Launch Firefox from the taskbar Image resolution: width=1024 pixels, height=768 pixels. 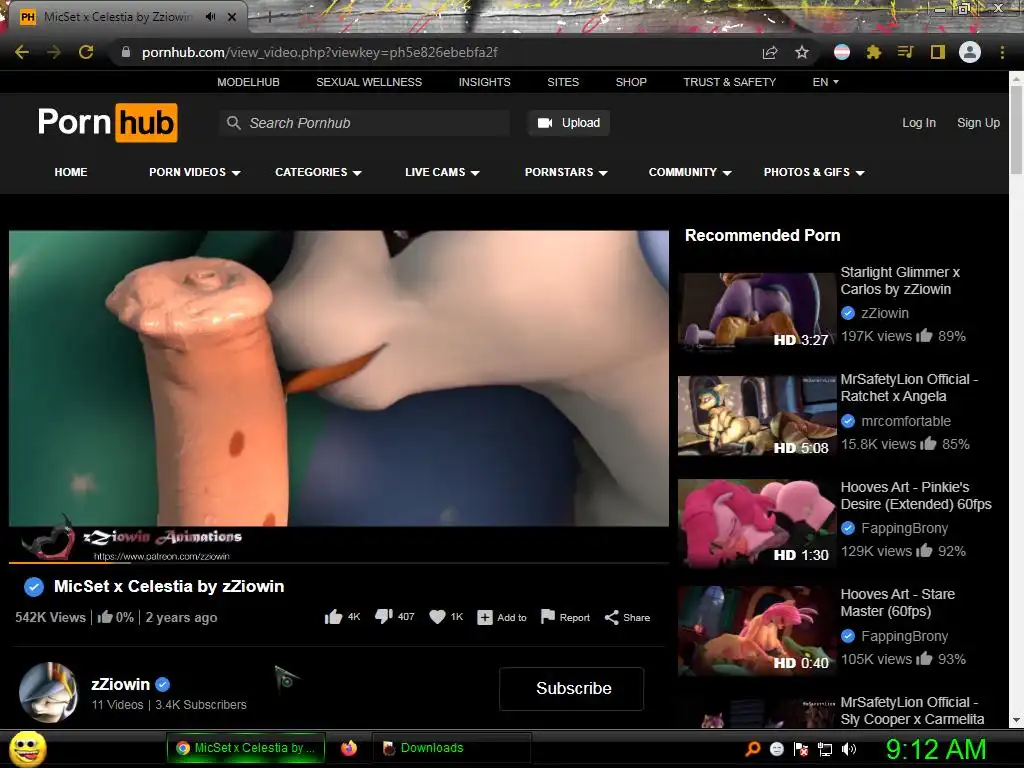coord(349,748)
